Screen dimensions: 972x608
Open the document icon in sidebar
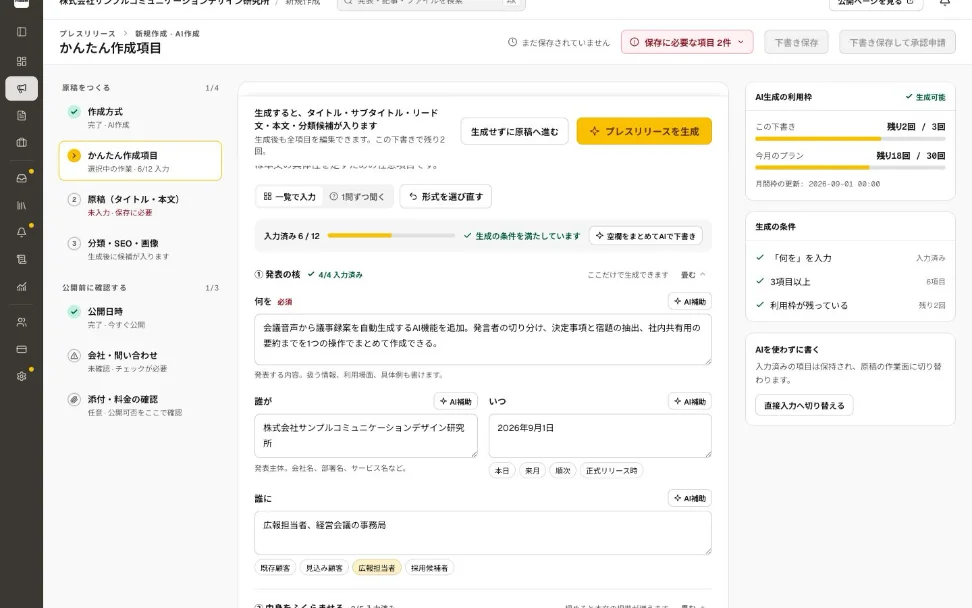point(21,115)
